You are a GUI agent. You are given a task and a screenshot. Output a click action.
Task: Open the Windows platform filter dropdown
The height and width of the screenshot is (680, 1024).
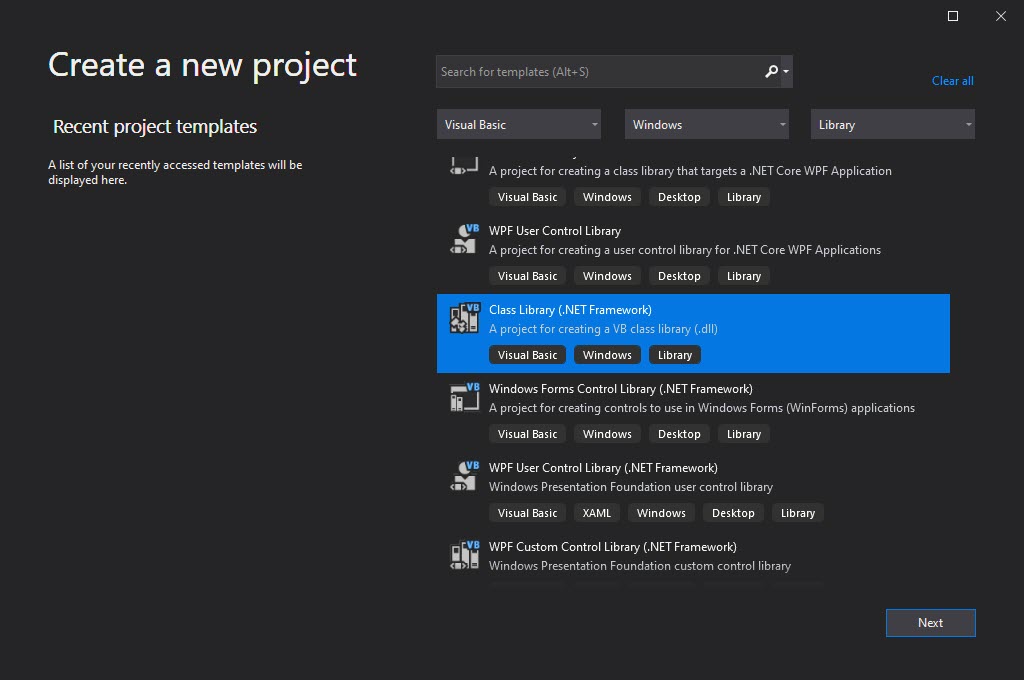(707, 124)
